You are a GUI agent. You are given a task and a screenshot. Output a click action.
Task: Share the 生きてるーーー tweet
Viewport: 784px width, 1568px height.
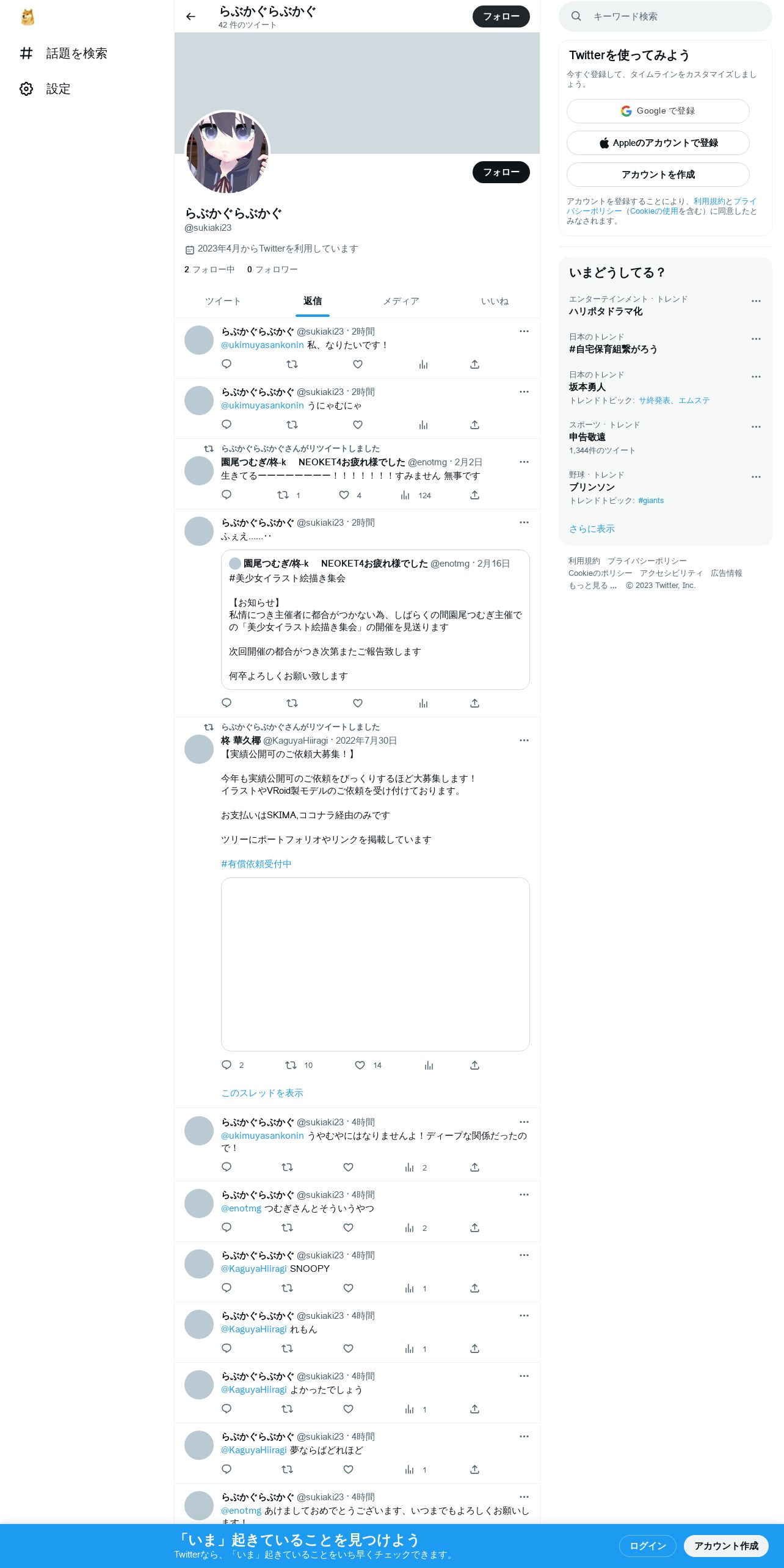coord(474,495)
